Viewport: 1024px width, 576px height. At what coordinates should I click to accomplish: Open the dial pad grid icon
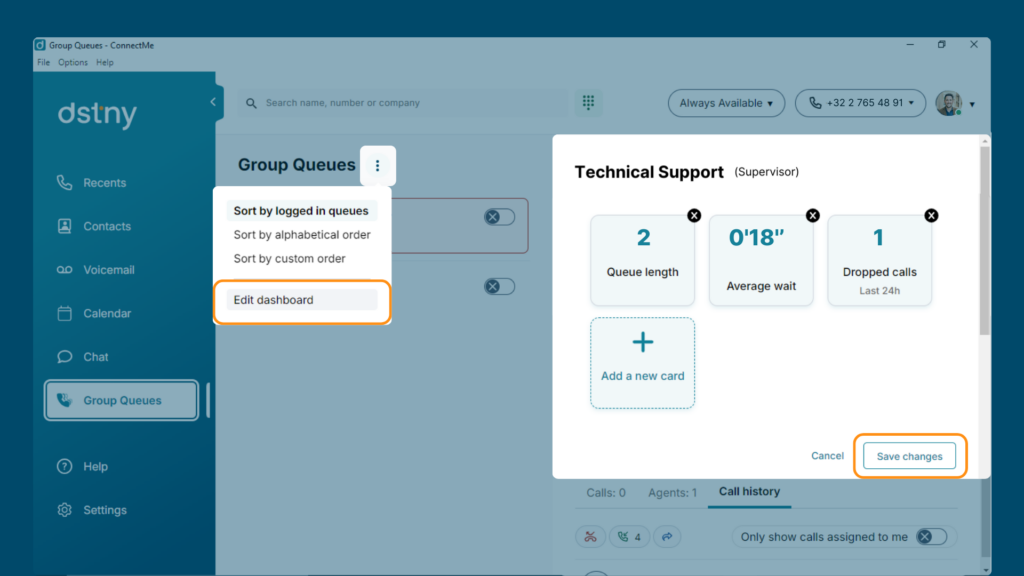588,103
